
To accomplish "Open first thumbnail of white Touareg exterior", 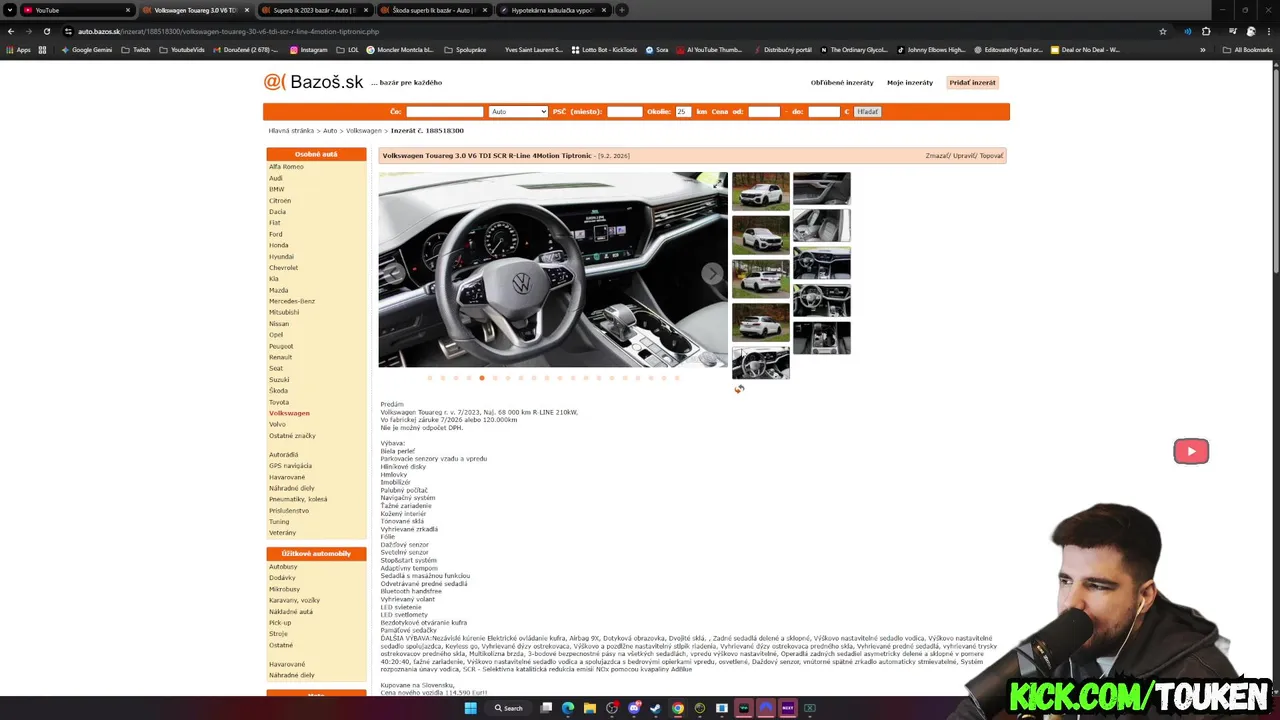I will point(761,191).
